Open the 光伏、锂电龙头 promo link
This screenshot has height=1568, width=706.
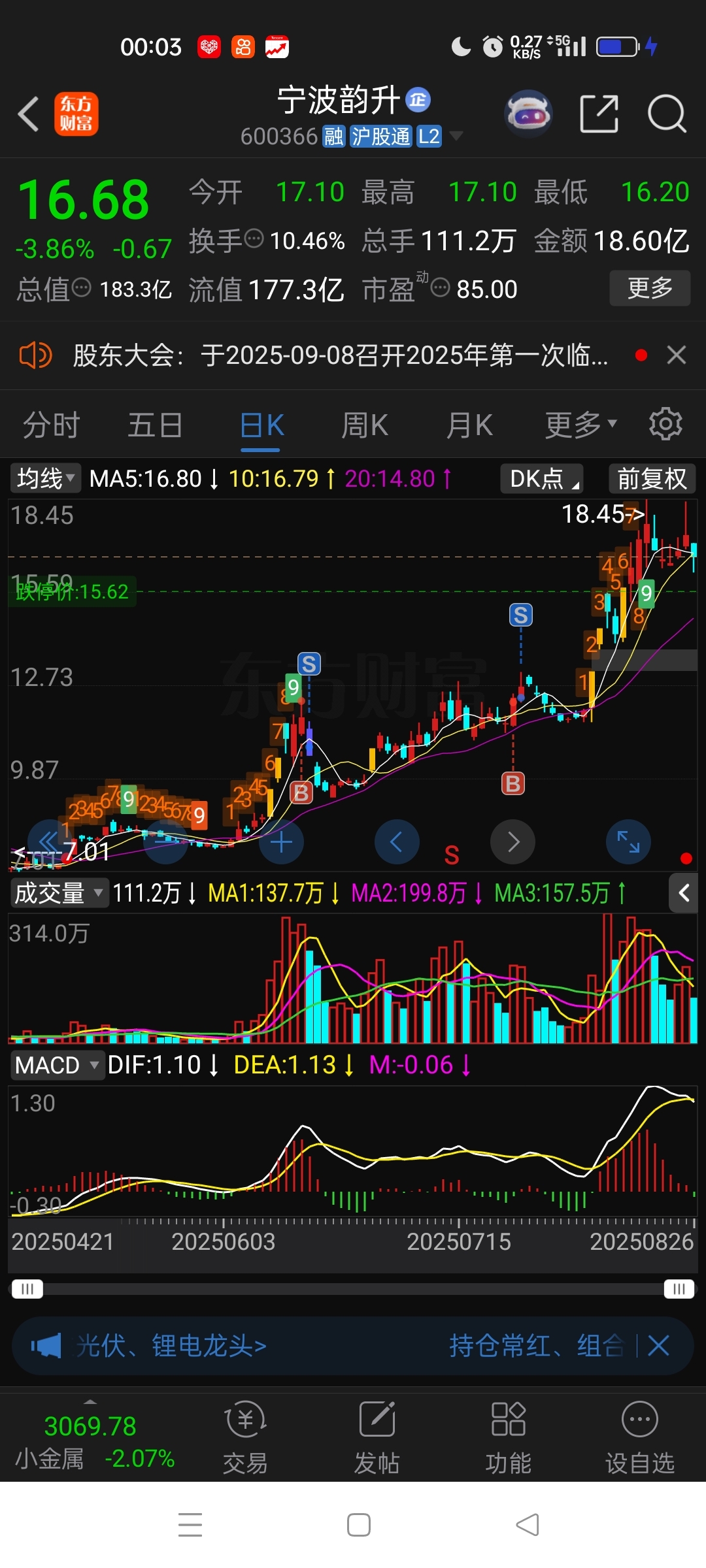click(x=171, y=1346)
